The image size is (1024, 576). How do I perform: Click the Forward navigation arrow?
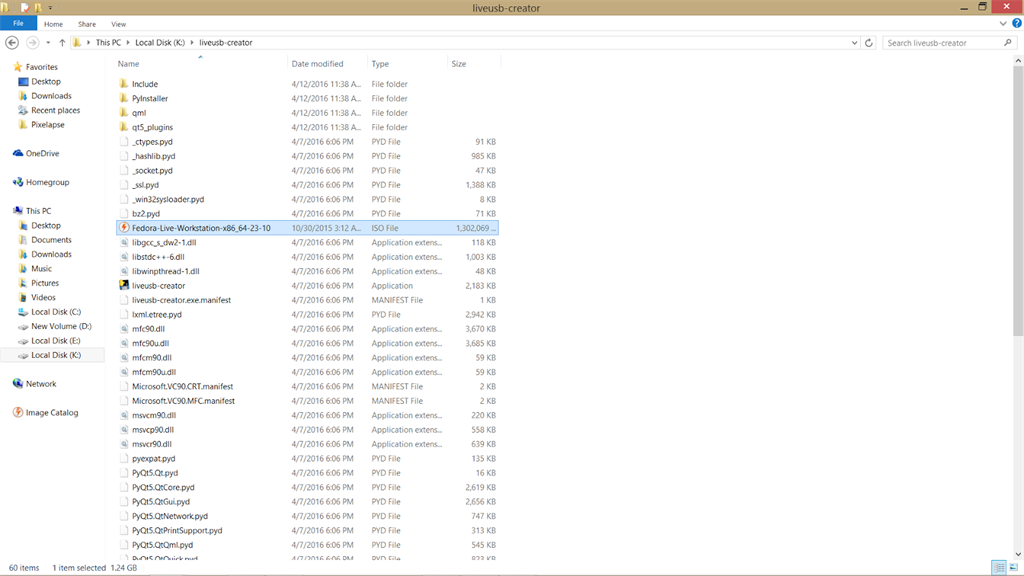(x=32, y=42)
